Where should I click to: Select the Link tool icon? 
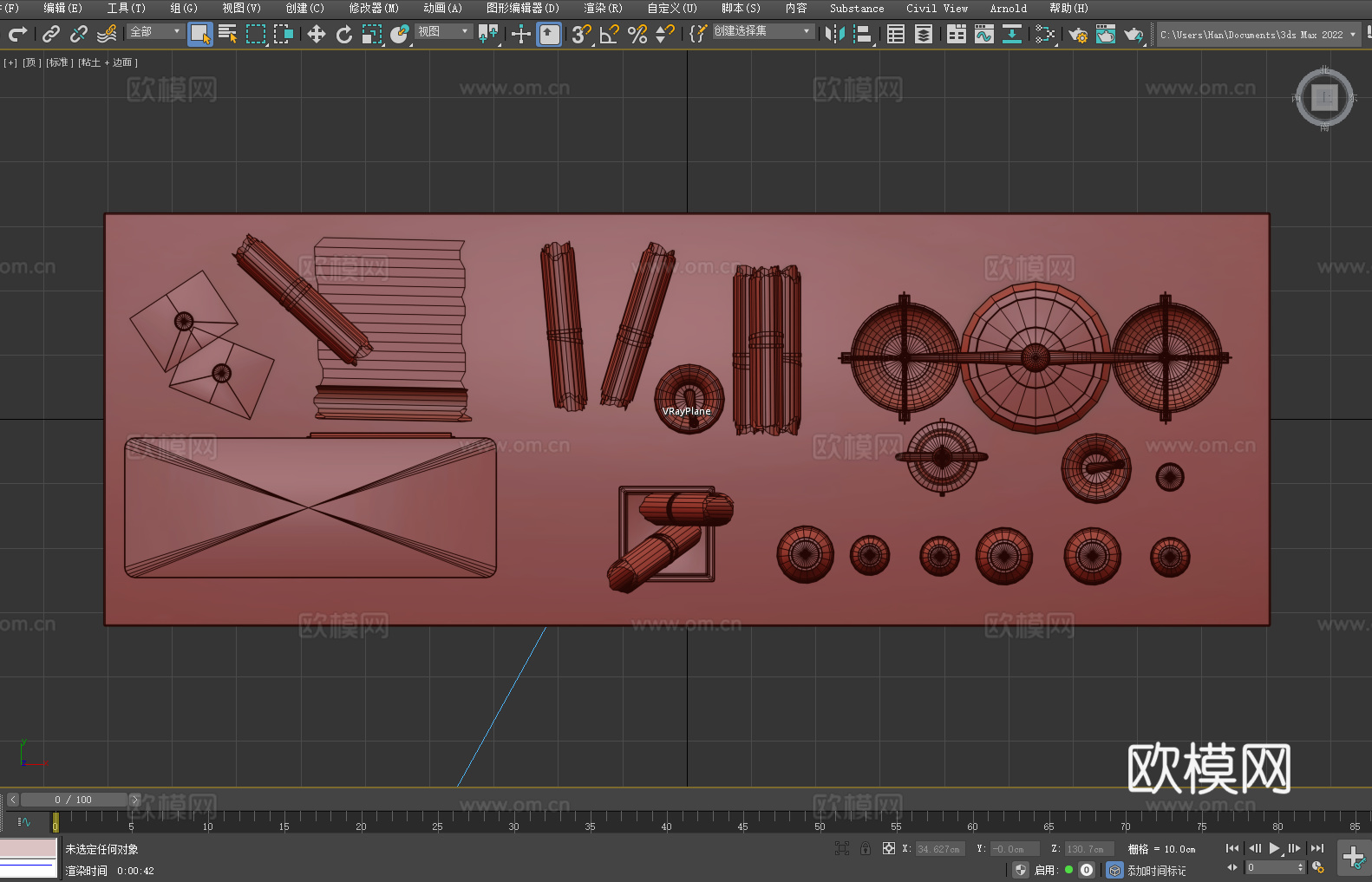coord(51,34)
